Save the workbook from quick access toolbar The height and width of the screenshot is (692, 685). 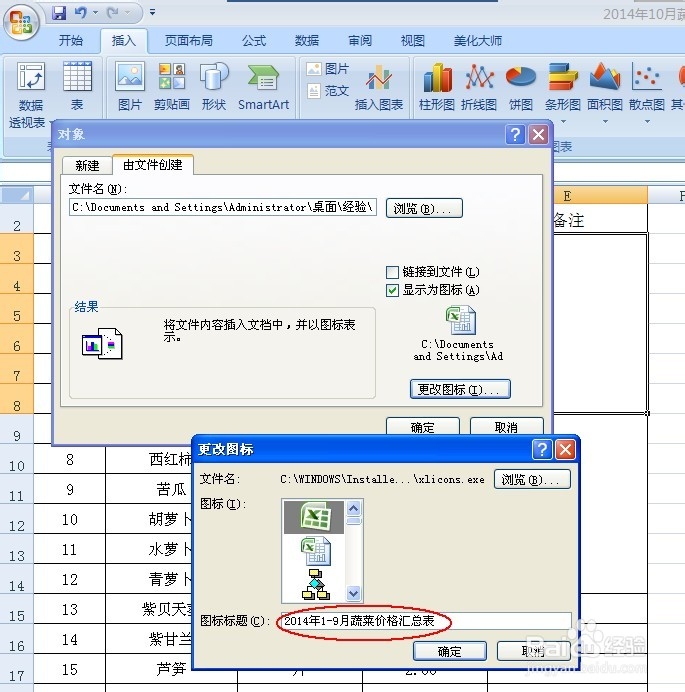click(x=59, y=12)
